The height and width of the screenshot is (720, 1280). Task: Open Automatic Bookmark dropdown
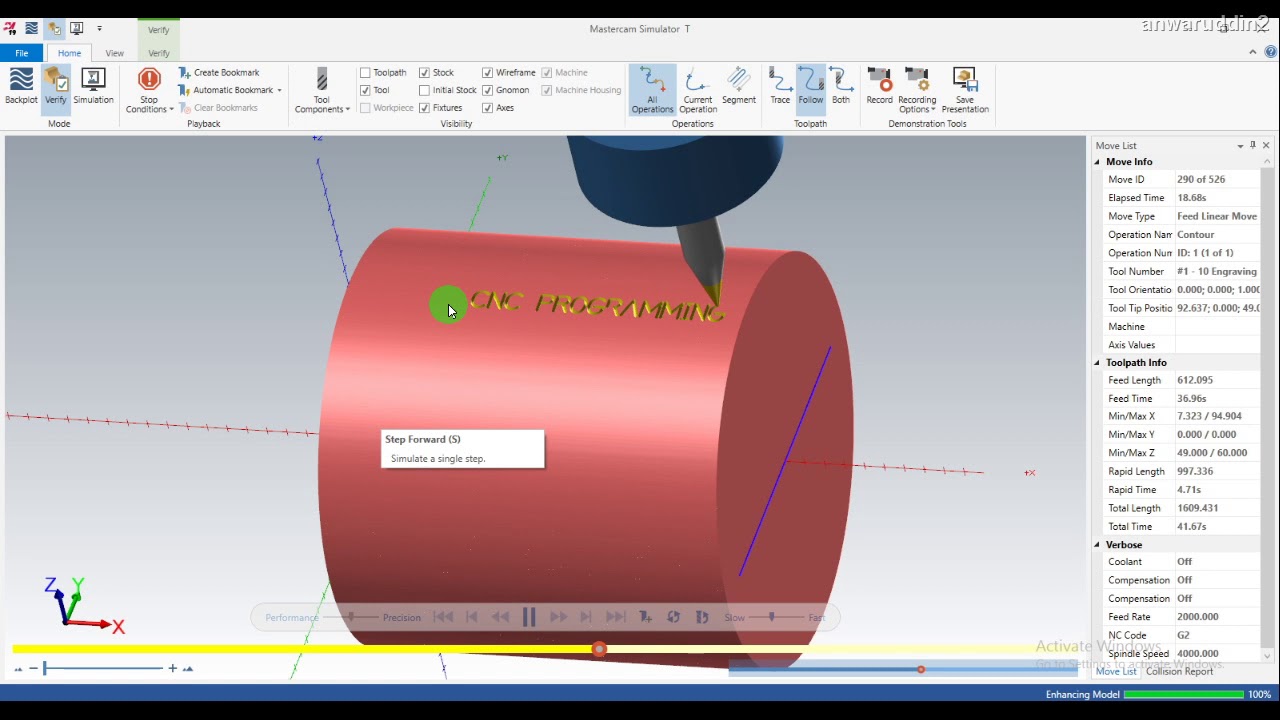click(230, 90)
